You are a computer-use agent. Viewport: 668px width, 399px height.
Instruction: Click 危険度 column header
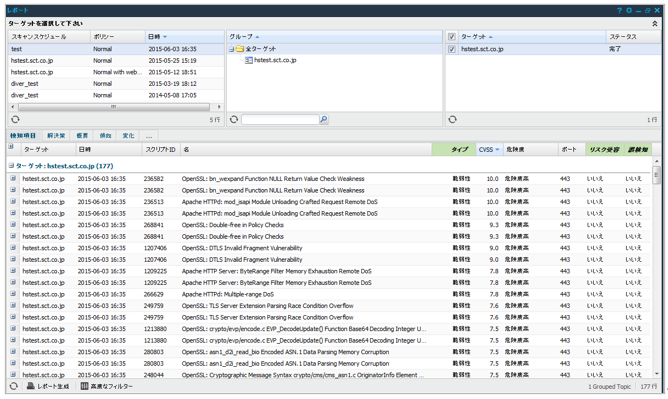(x=530, y=149)
